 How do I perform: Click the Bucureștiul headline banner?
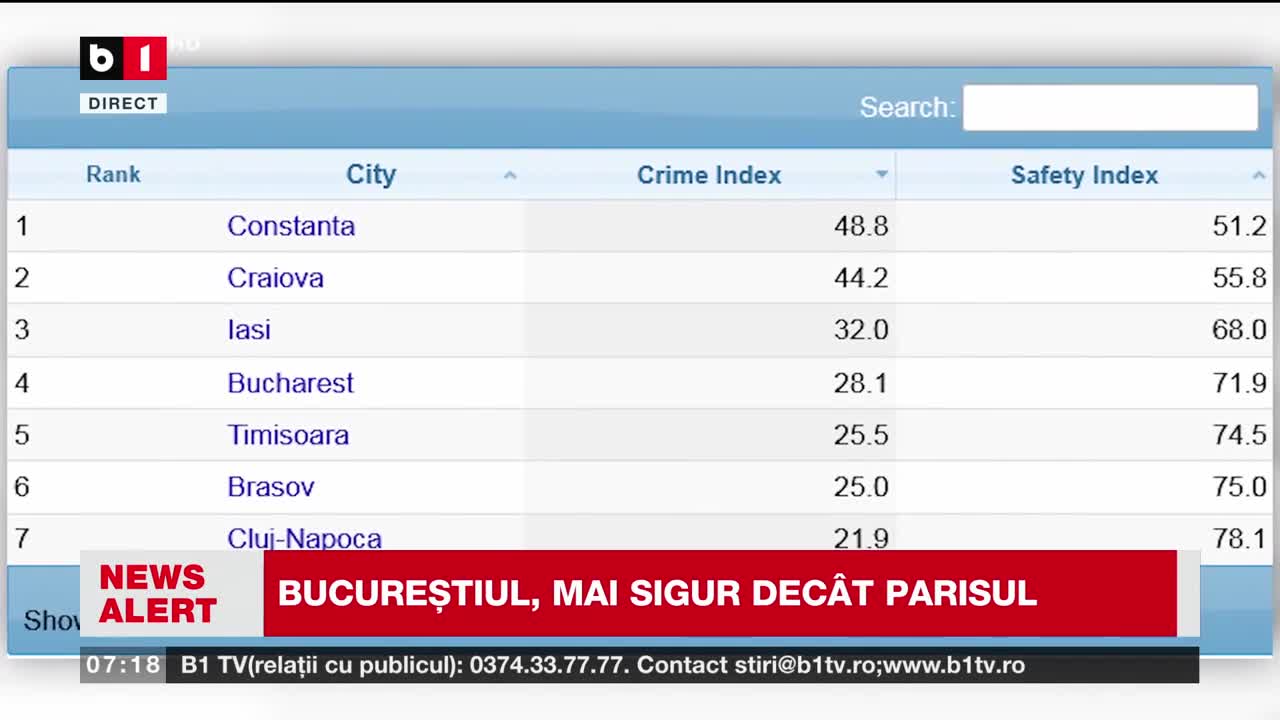(x=720, y=593)
